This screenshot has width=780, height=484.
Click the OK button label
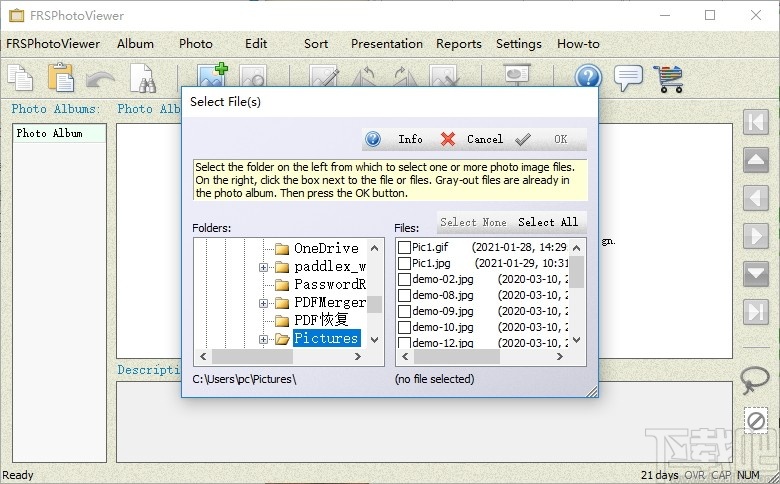click(x=561, y=139)
